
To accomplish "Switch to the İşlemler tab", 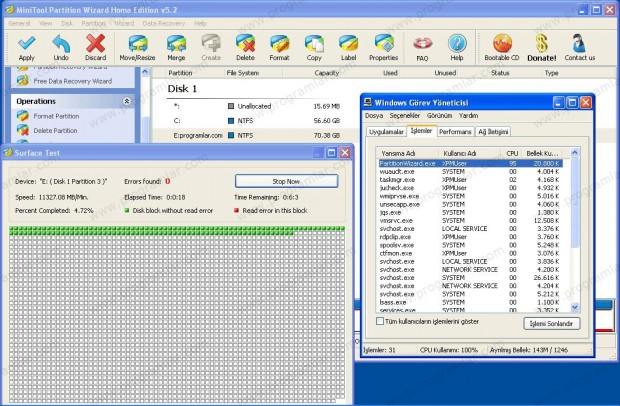I will (422, 131).
